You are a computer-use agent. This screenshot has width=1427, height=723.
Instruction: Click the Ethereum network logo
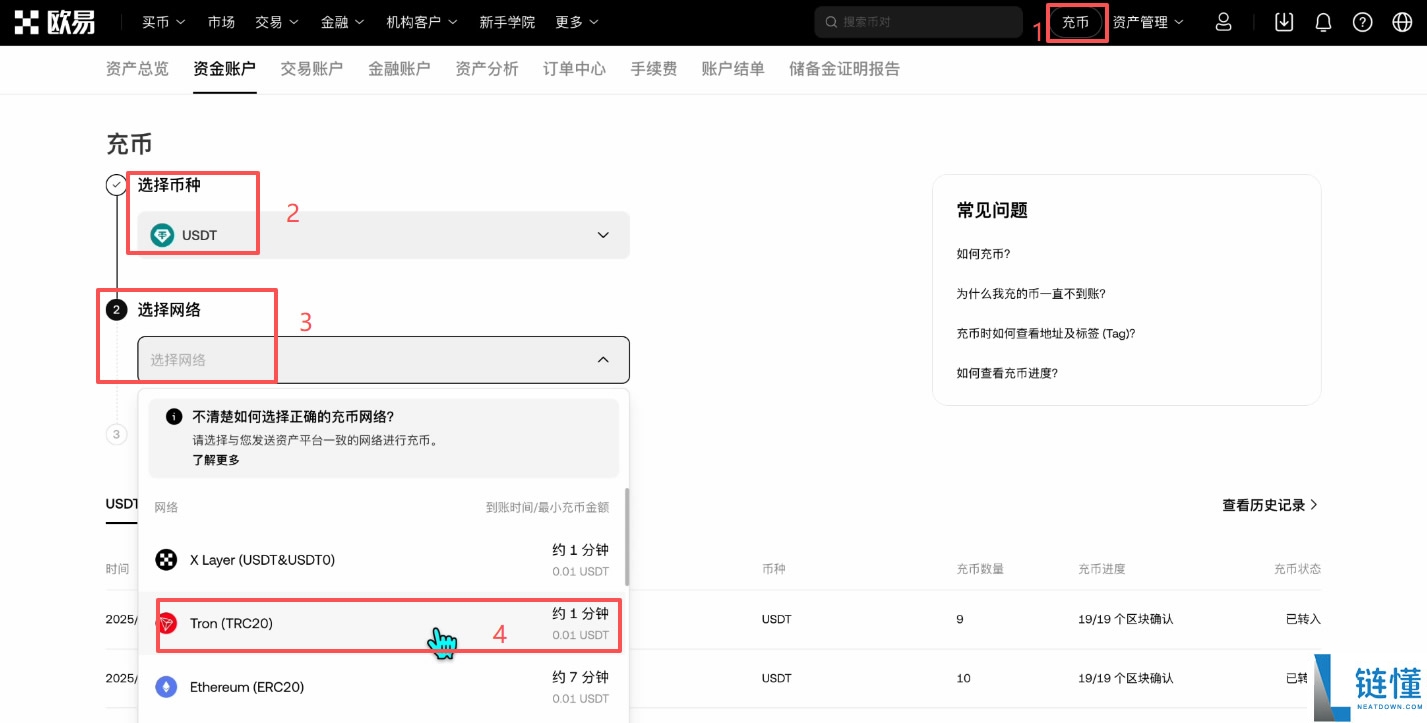pos(166,687)
